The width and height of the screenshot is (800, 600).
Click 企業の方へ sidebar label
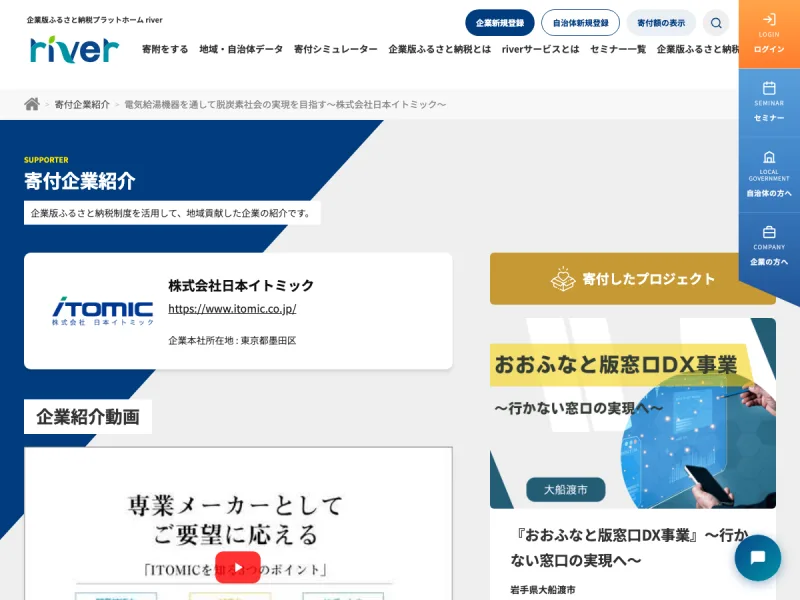pyautogui.click(x=769, y=262)
